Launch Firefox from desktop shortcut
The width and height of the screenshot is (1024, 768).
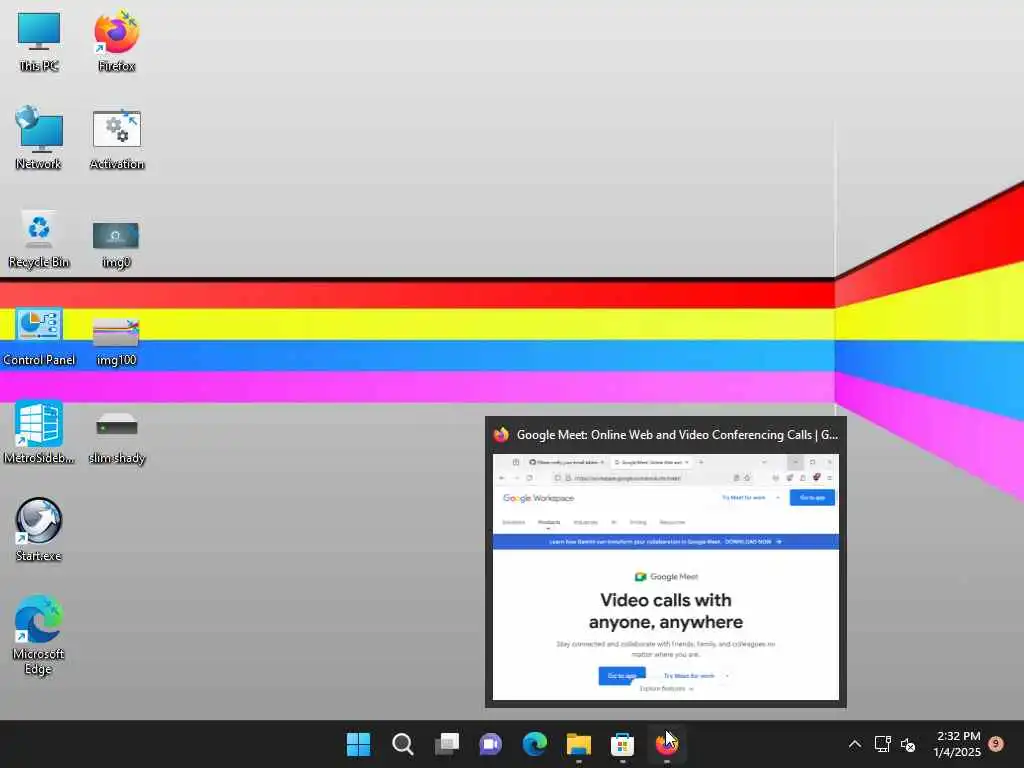116,40
